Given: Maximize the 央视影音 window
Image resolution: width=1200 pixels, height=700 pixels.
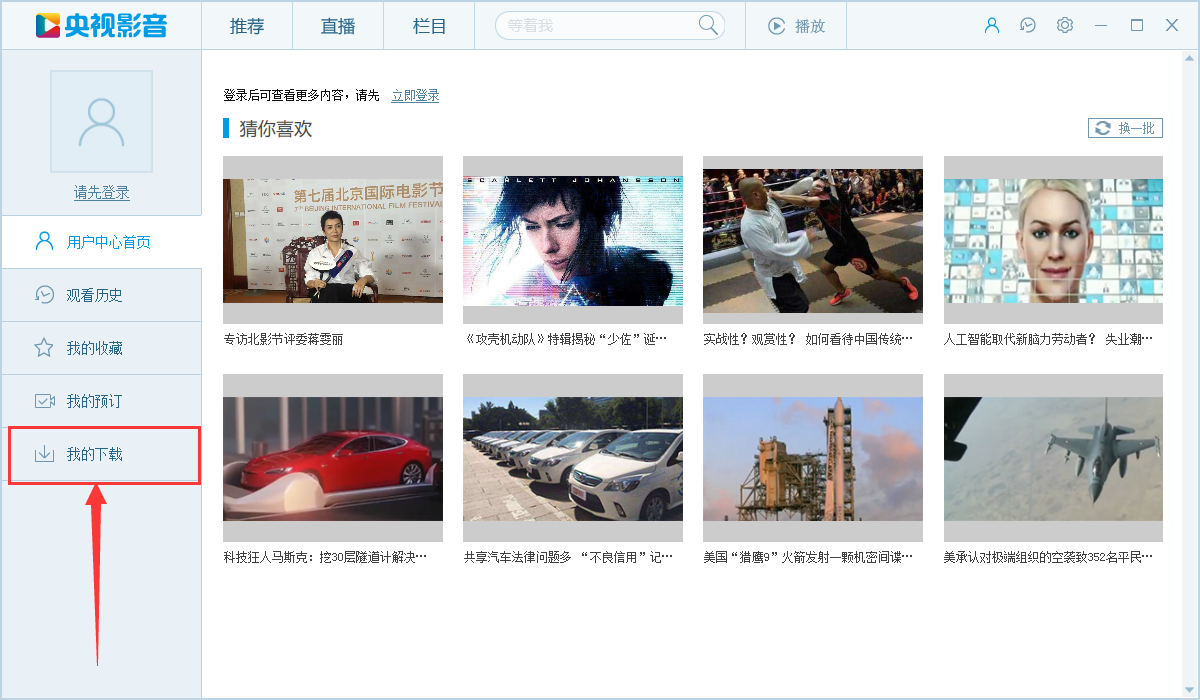Looking at the screenshot, I should tap(1137, 25).
